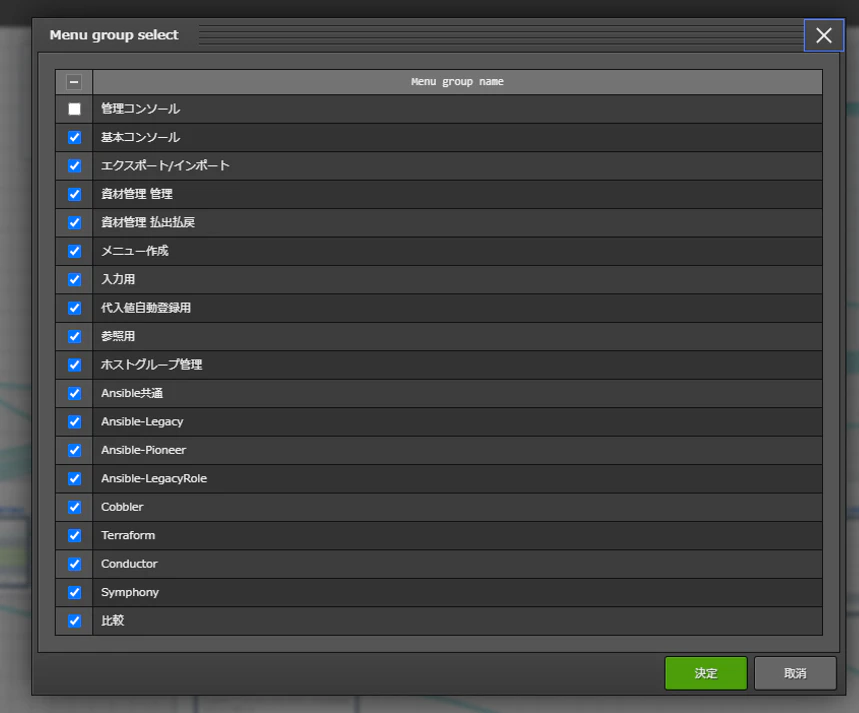
Task: Click the Ansible-Pioneer row text
Action: (x=144, y=450)
